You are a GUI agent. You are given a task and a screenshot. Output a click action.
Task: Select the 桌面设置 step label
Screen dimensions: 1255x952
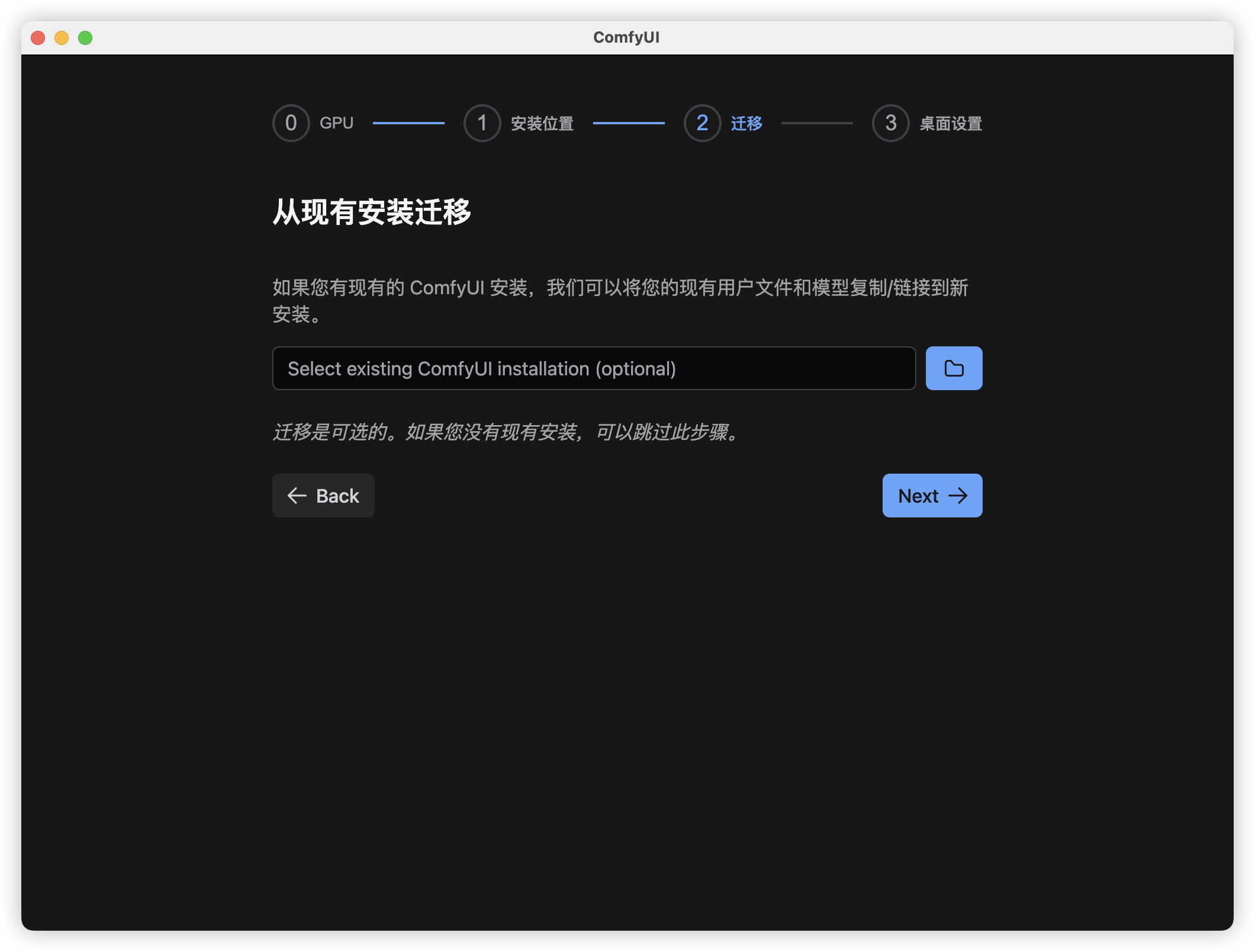[x=951, y=123]
